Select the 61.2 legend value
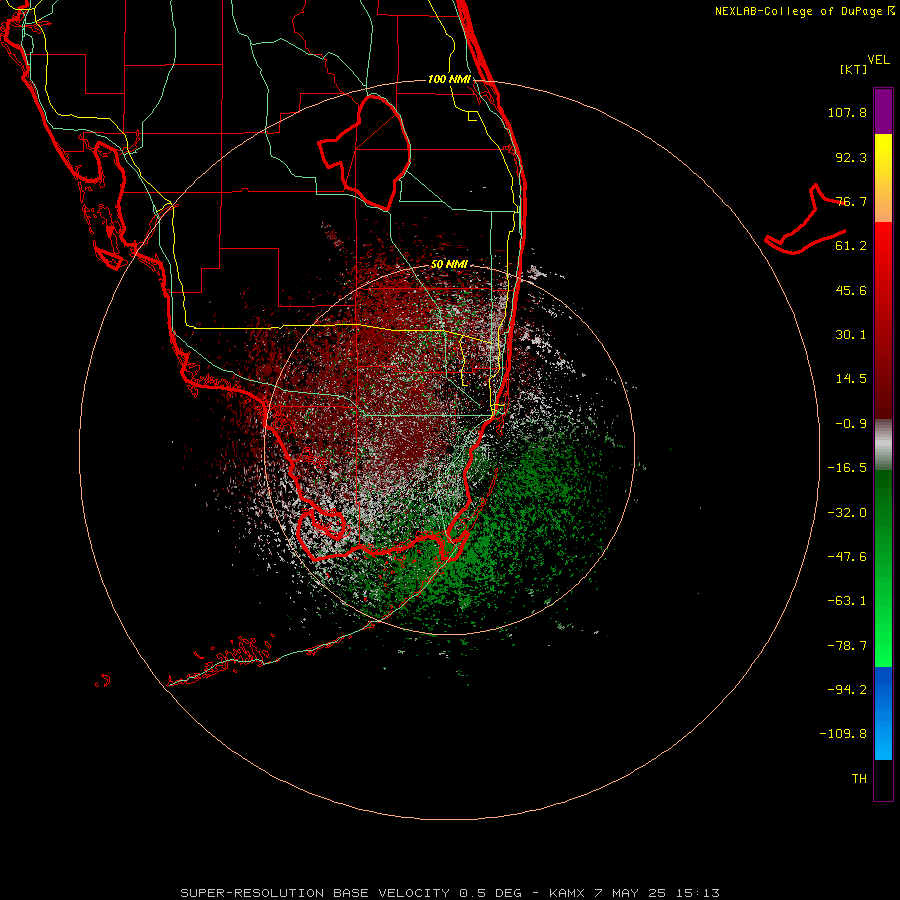The image size is (900, 900). [x=851, y=246]
